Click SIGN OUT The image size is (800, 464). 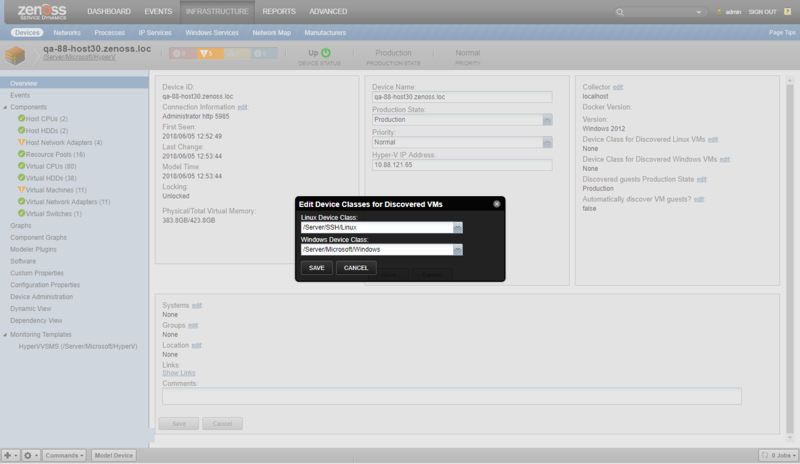(x=762, y=12)
